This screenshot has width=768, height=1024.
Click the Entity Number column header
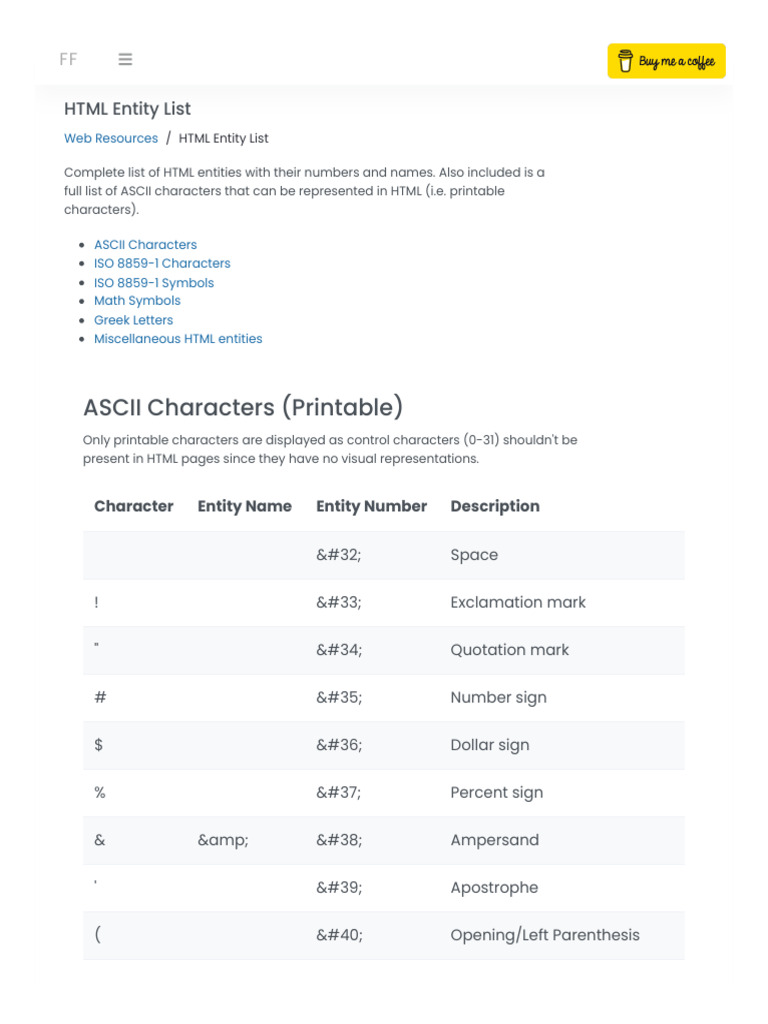(x=371, y=506)
